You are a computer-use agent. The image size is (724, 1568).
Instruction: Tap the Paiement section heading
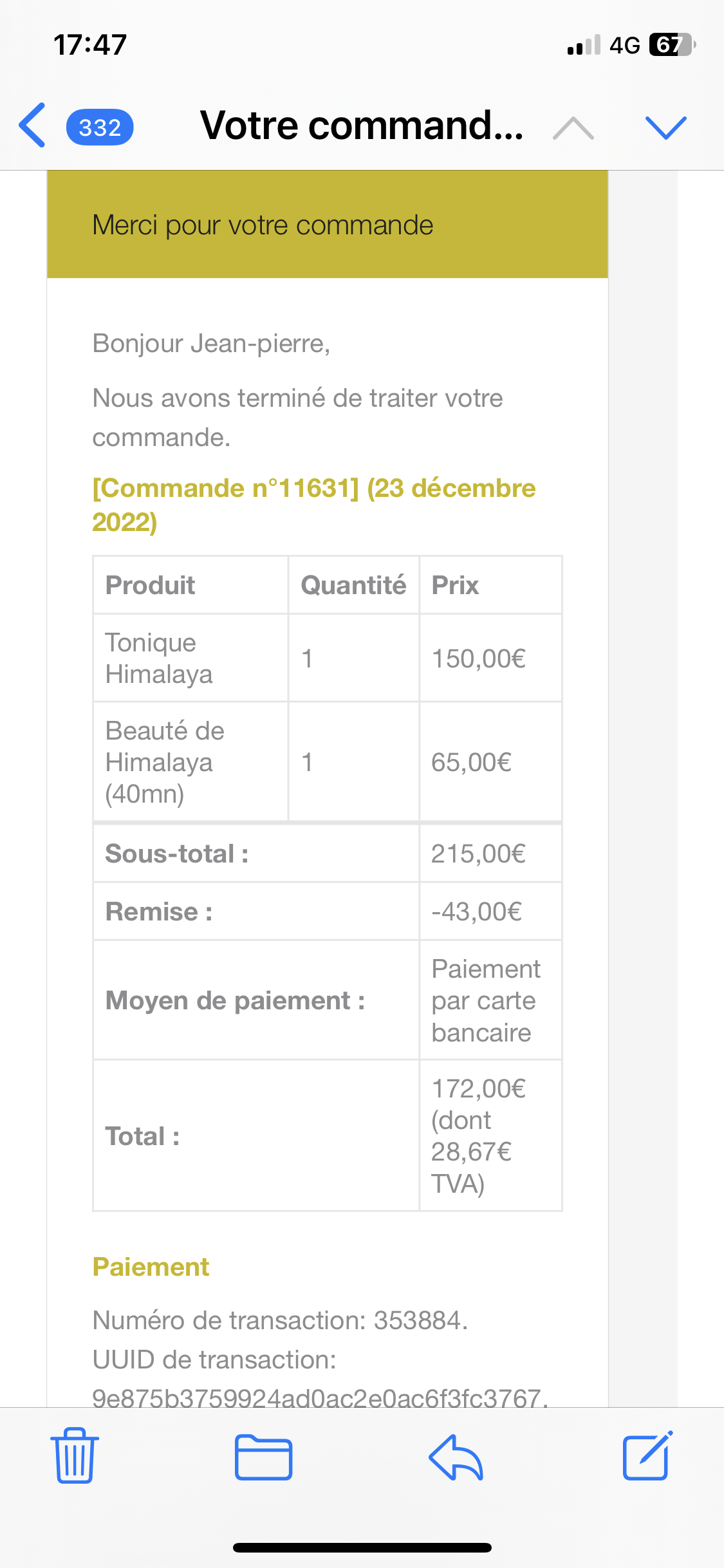pos(151,1267)
